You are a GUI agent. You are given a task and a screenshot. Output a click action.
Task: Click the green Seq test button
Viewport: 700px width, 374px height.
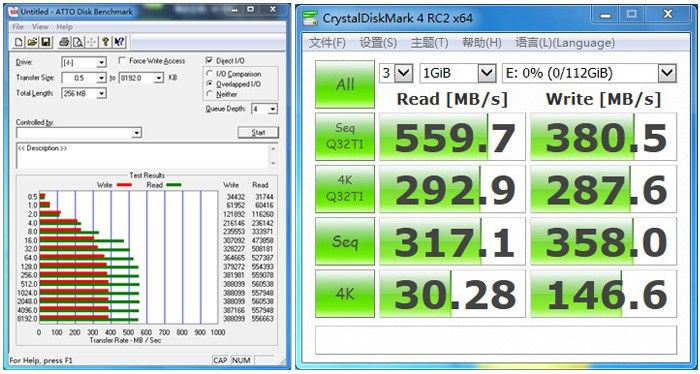click(345, 241)
